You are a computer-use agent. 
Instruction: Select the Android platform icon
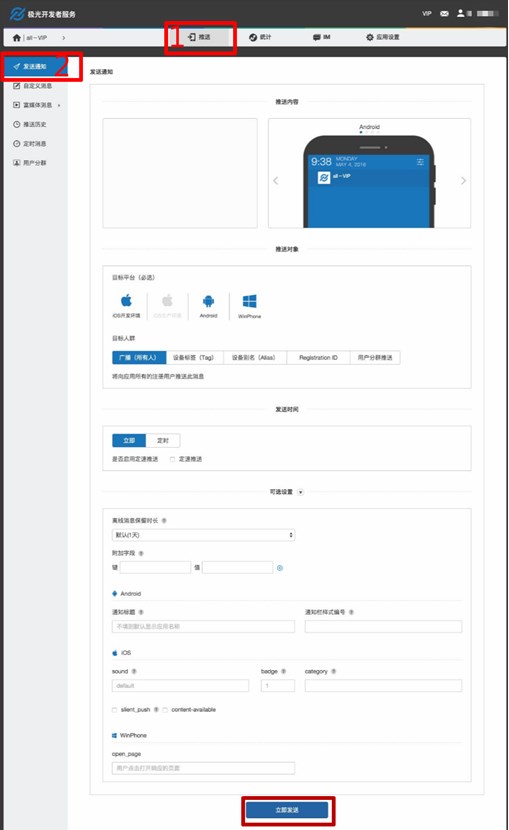pyautogui.click(x=208, y=301)
